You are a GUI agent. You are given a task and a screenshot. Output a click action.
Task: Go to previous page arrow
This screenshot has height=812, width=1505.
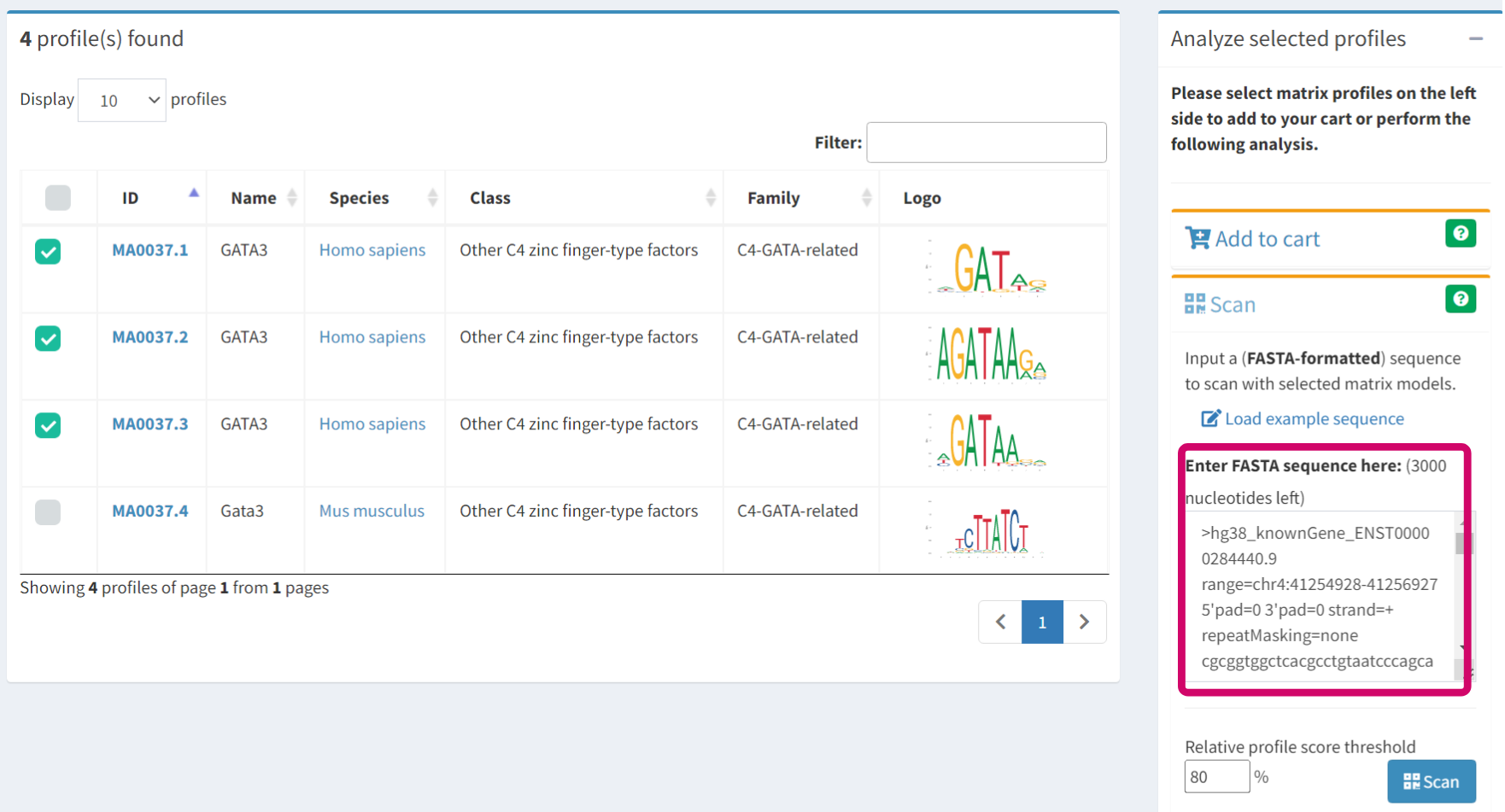coord(1000,622)
